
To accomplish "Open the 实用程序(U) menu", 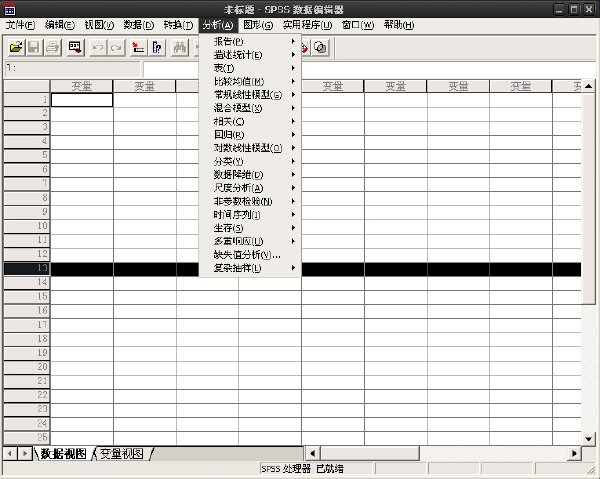I will coord(307,25).
